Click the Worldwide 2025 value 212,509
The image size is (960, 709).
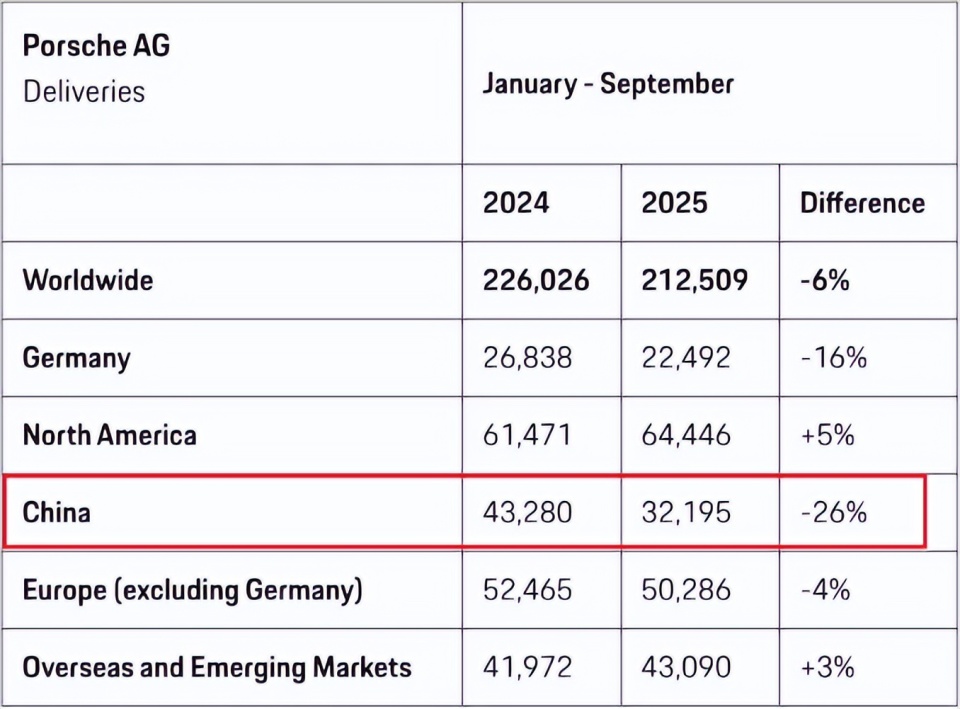coord(694,279)
